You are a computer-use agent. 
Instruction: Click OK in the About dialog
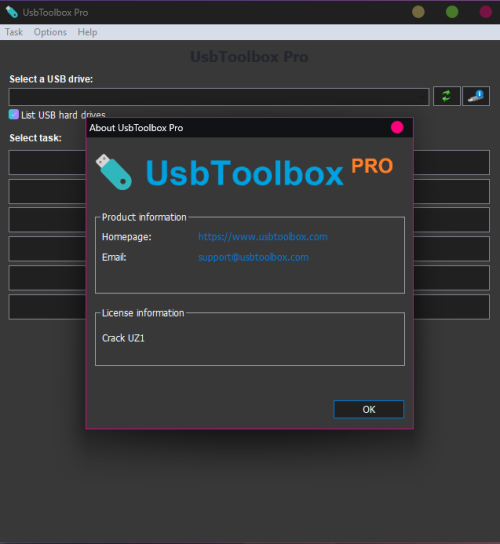[x=369, y=409]
